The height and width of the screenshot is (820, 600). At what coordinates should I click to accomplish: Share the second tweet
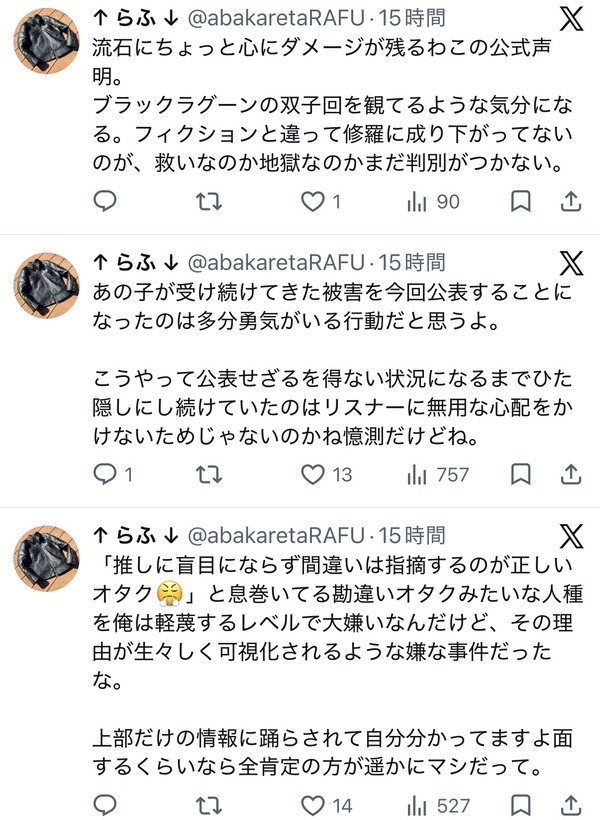(x=571, y=474)
